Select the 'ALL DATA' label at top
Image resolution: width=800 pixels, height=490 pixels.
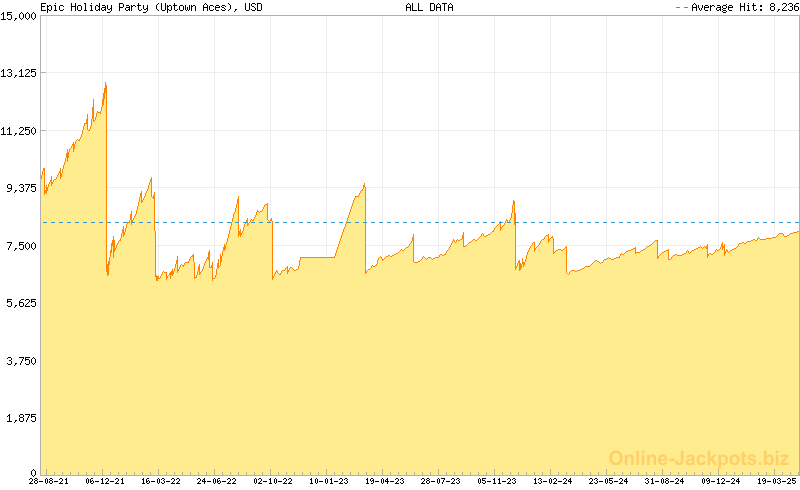(429, 7)
